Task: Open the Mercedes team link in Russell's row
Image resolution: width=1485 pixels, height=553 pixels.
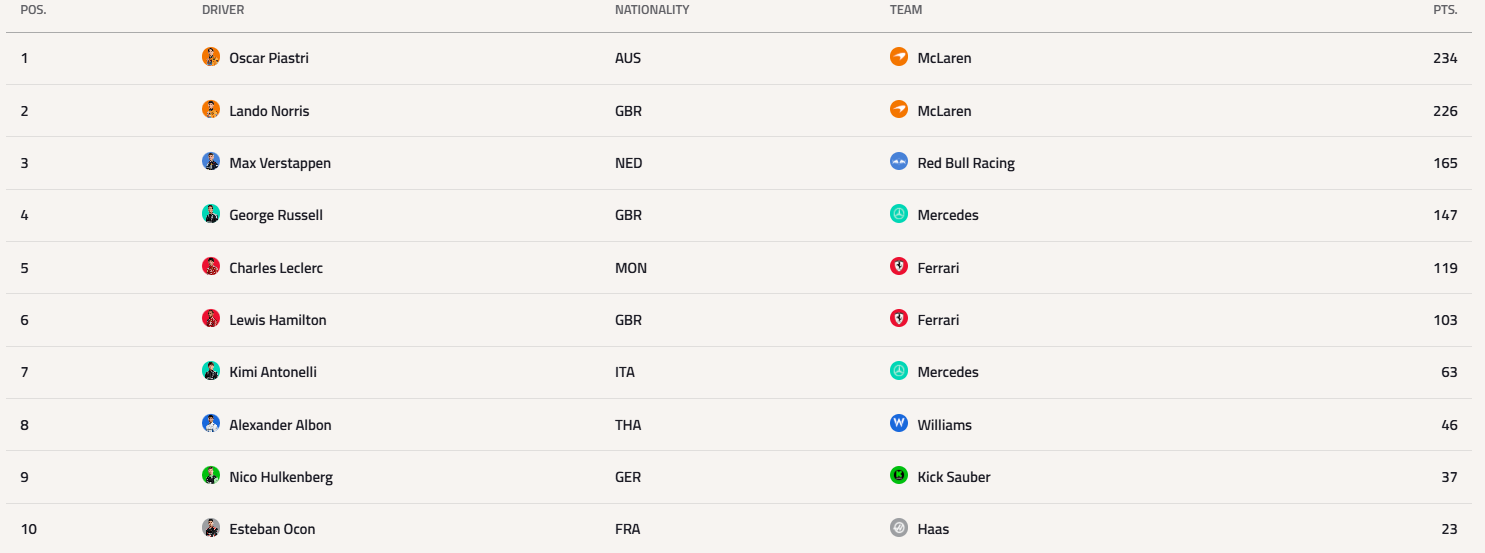Action: tap(948, 215)
